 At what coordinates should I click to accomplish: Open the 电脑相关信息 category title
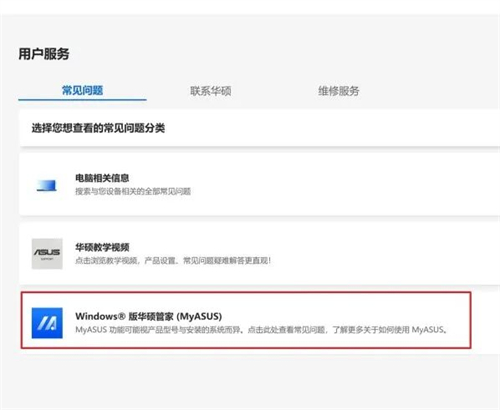click(x=102, y=178)
